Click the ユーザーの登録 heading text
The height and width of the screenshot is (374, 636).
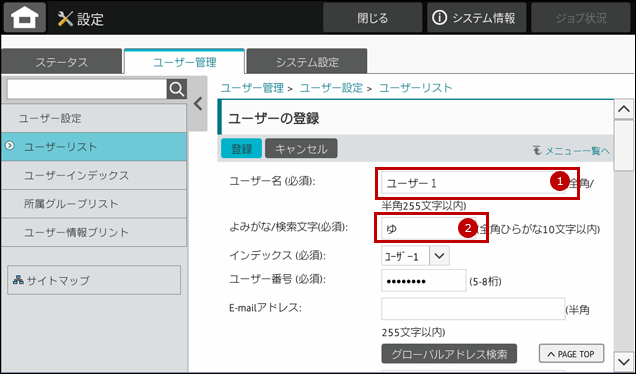point(273,118)
